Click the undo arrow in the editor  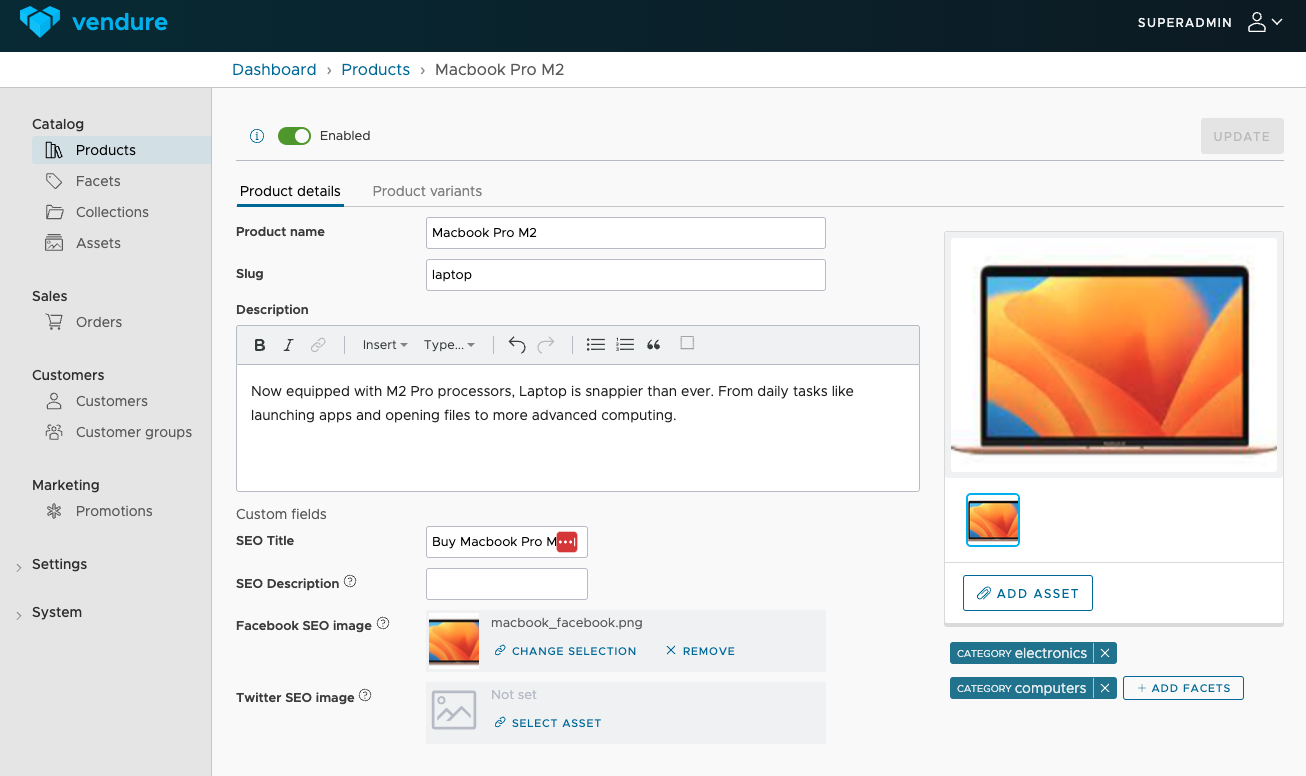pos(517,345)
